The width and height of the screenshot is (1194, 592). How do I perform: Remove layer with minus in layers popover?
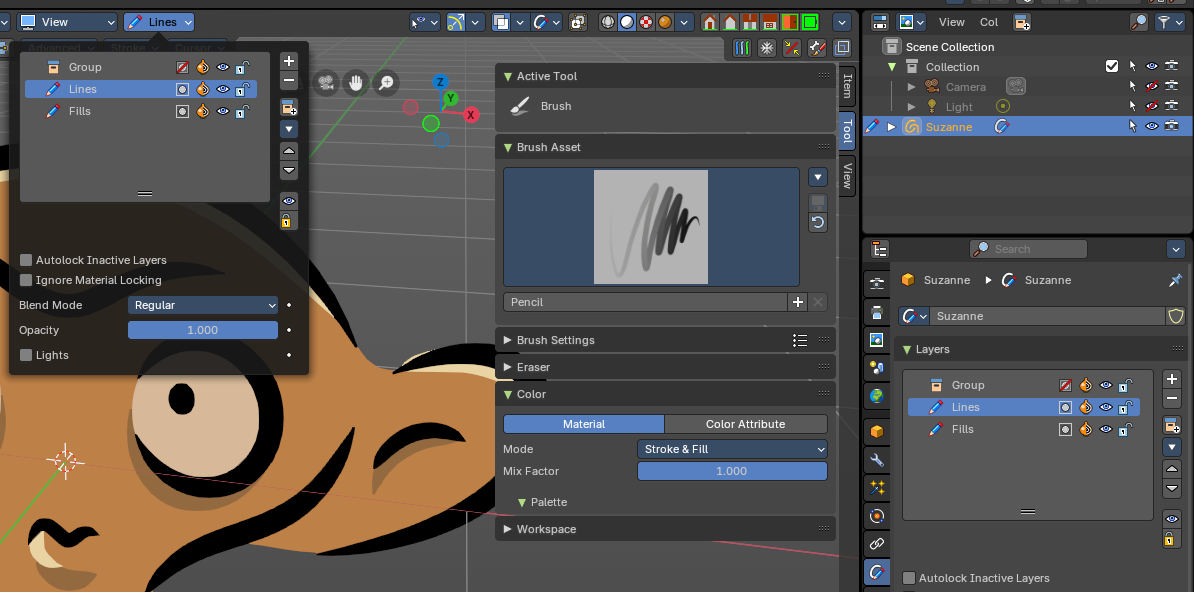[289, 80]
